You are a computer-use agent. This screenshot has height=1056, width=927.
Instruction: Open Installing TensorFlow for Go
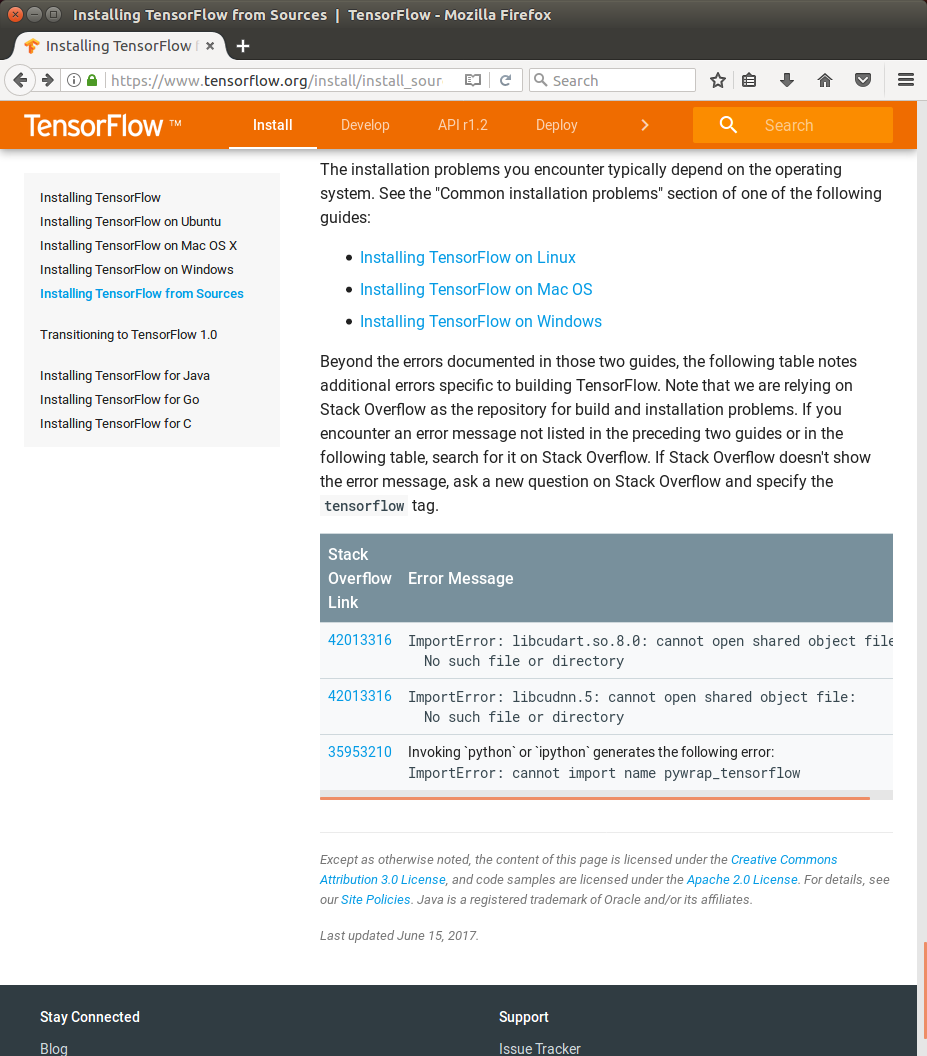(119, 399)
